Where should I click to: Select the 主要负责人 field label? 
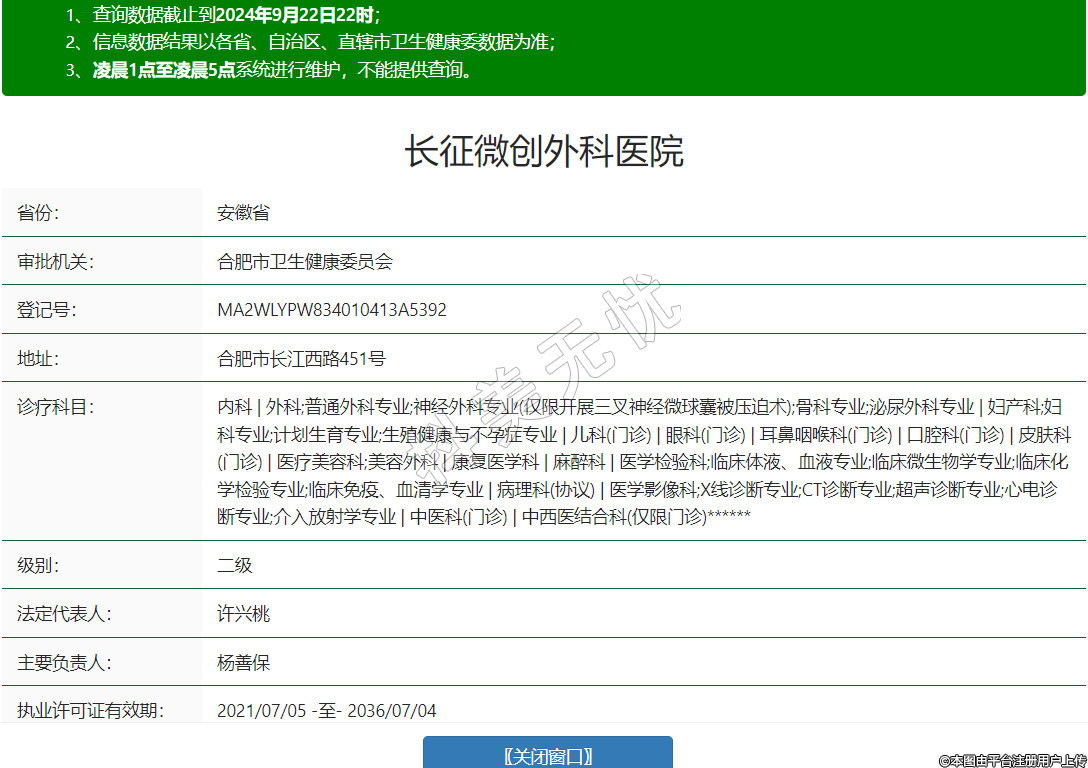point(64,662)
